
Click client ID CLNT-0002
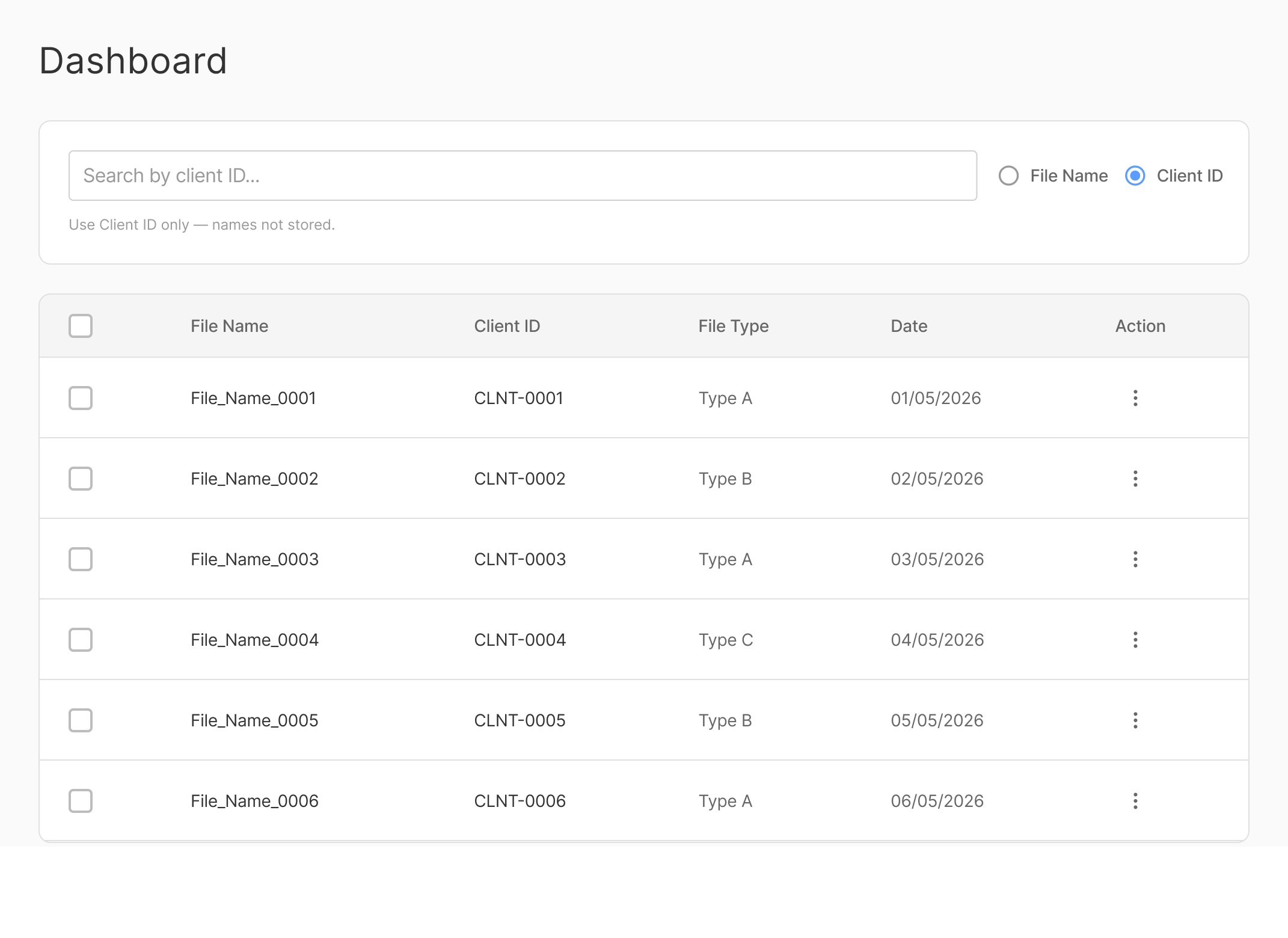[x=520, y=479]
